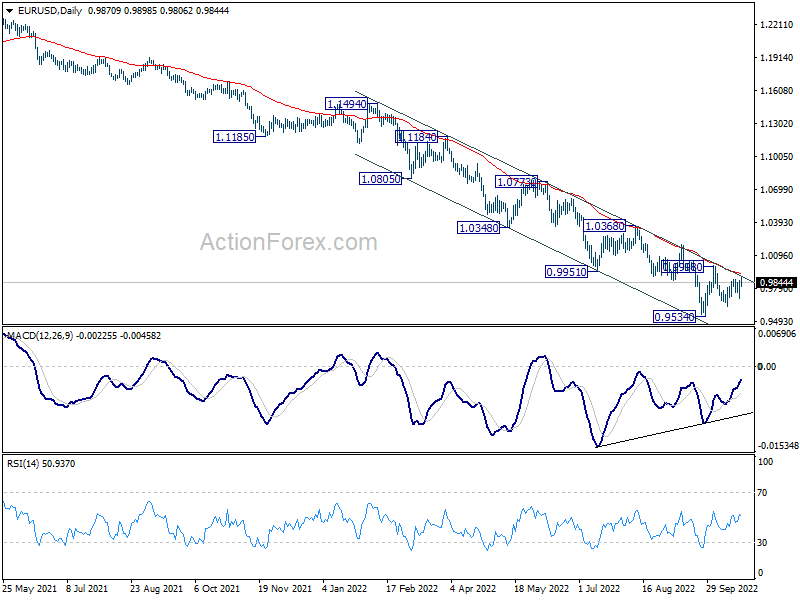Select the 25 May 2021 date marker
This screenshot has height=600, width=800.
click(x=28, y=590)
